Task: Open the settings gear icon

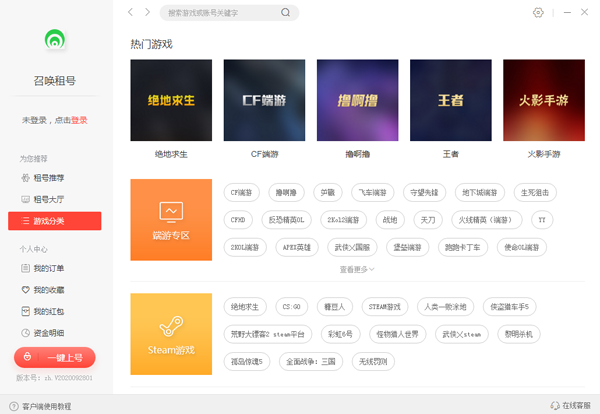Action: [539, 13]
